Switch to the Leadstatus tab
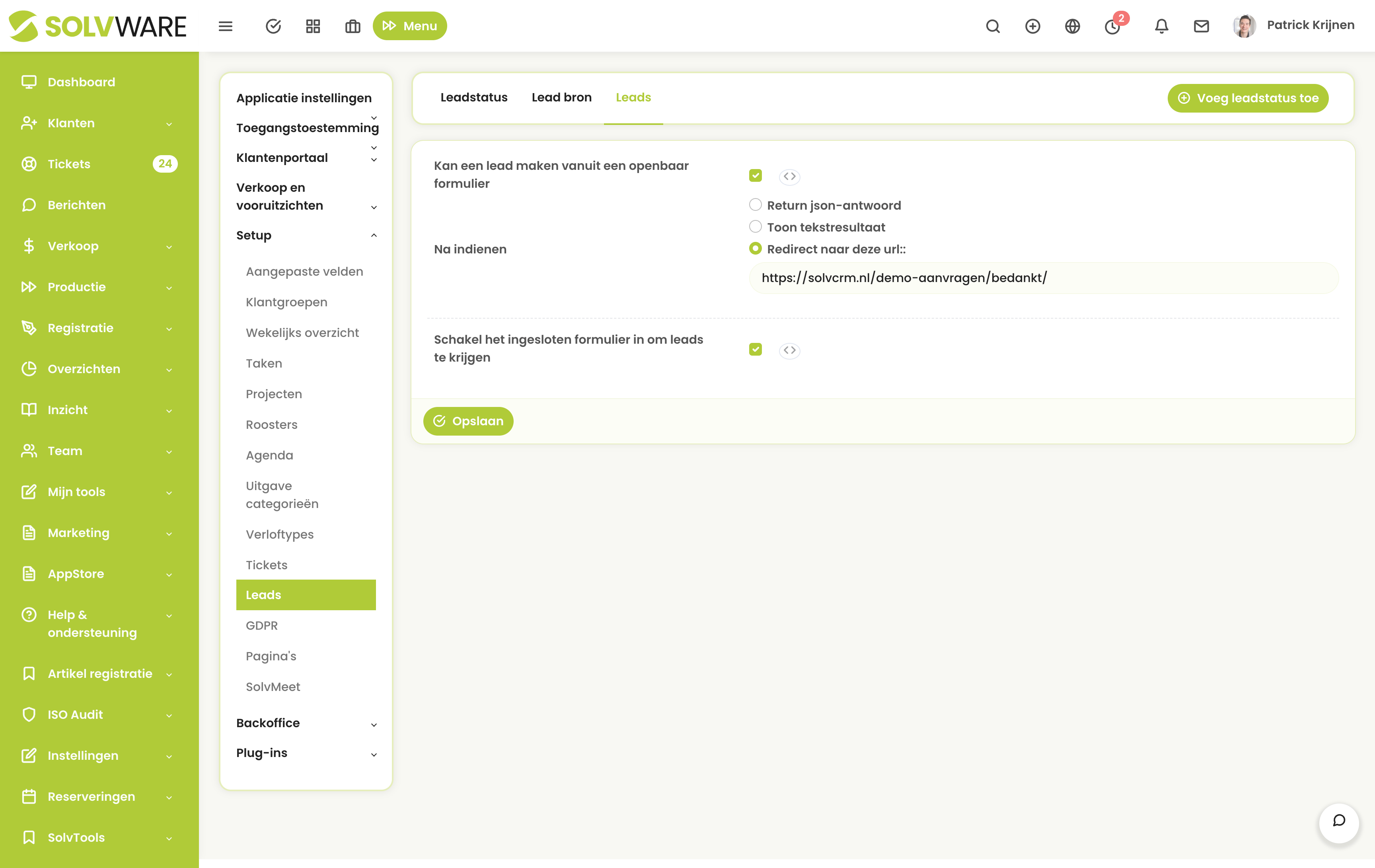Screen dimensions: 1375x868 (x=473, y=97)
